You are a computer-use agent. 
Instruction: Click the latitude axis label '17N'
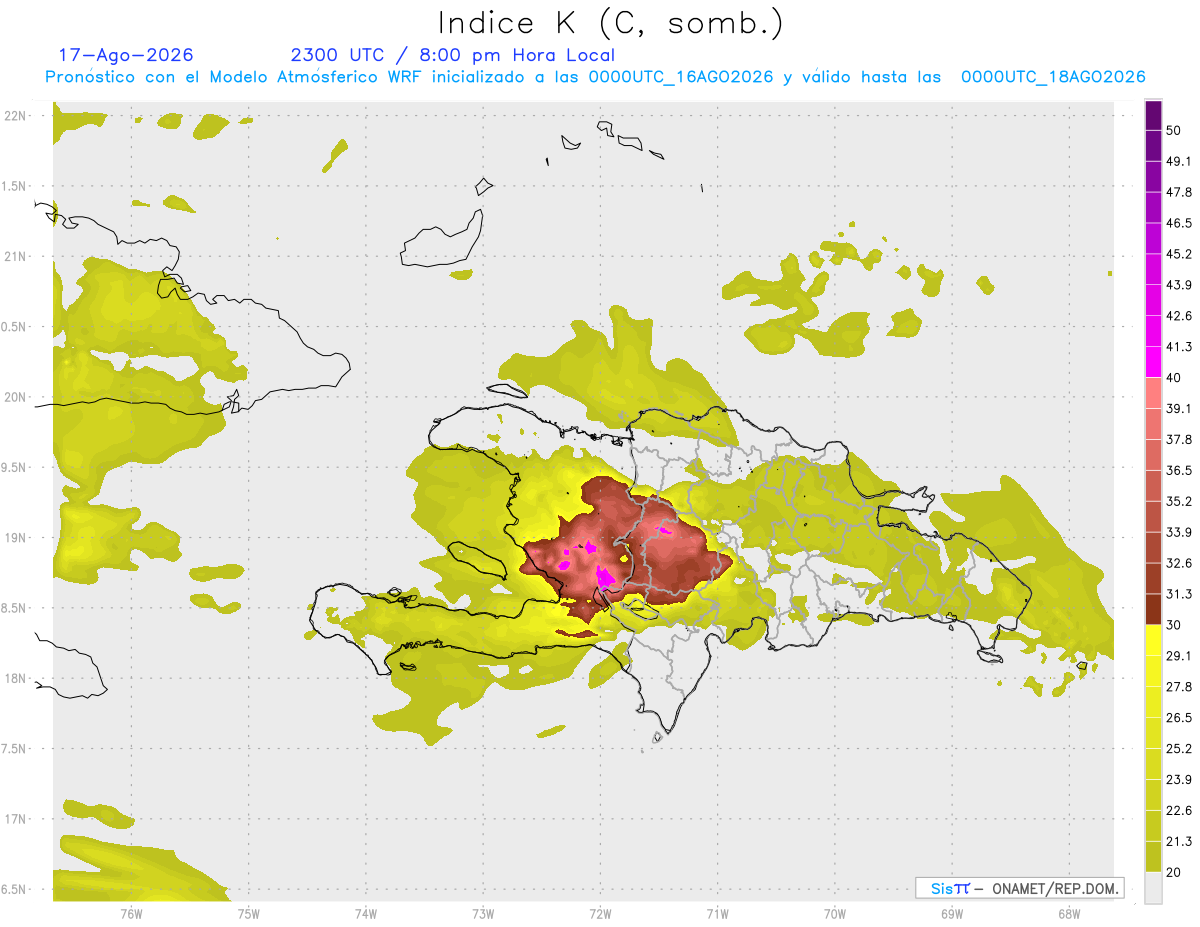click(15, 819)
